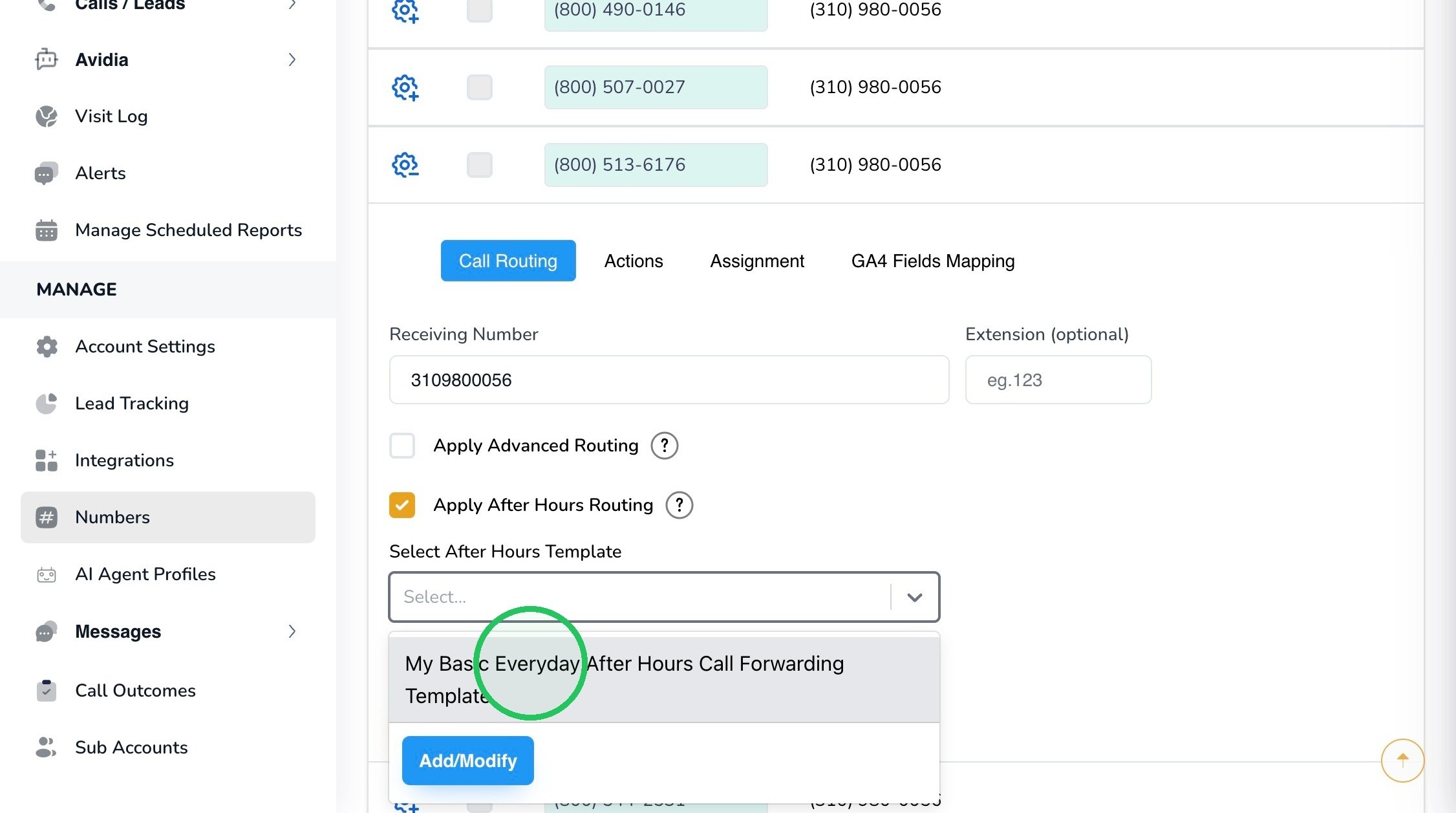
Task: Click the Alerts chat bubble icon
Action: click(47, 173)
